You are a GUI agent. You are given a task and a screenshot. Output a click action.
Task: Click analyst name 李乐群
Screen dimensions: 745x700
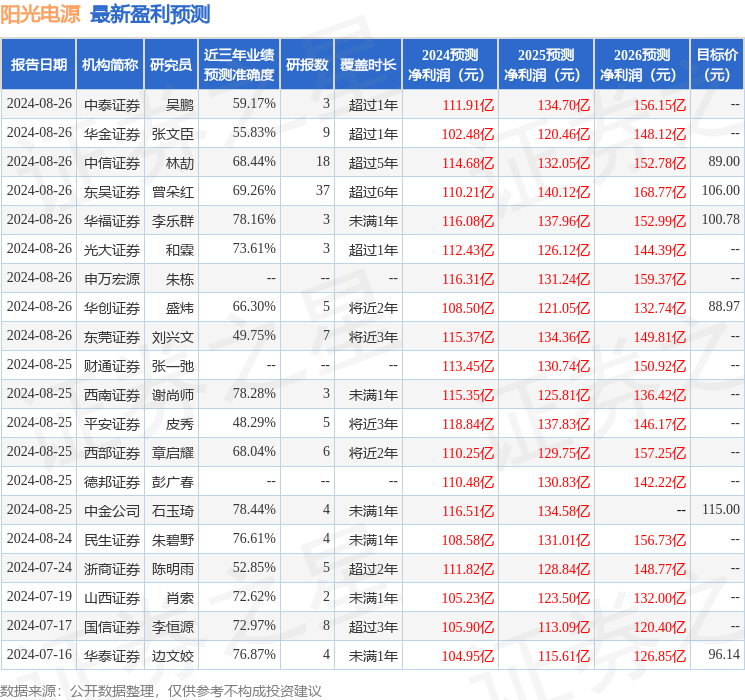tap(172, 221)
